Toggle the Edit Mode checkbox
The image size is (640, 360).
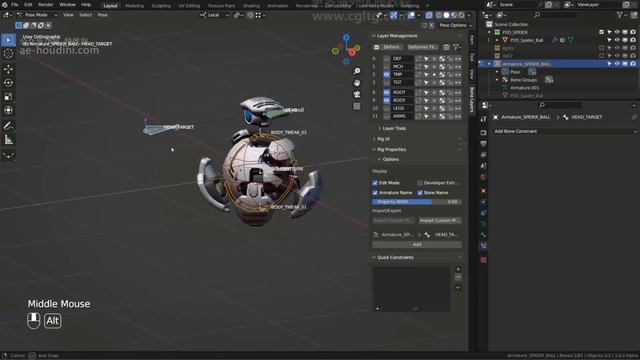[x=375, y=183]
